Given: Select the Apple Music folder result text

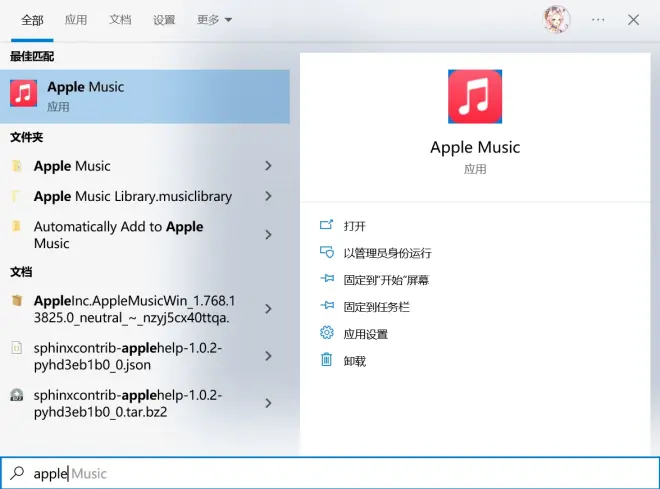Looking at the screenshot, I should tap(72, 166).
